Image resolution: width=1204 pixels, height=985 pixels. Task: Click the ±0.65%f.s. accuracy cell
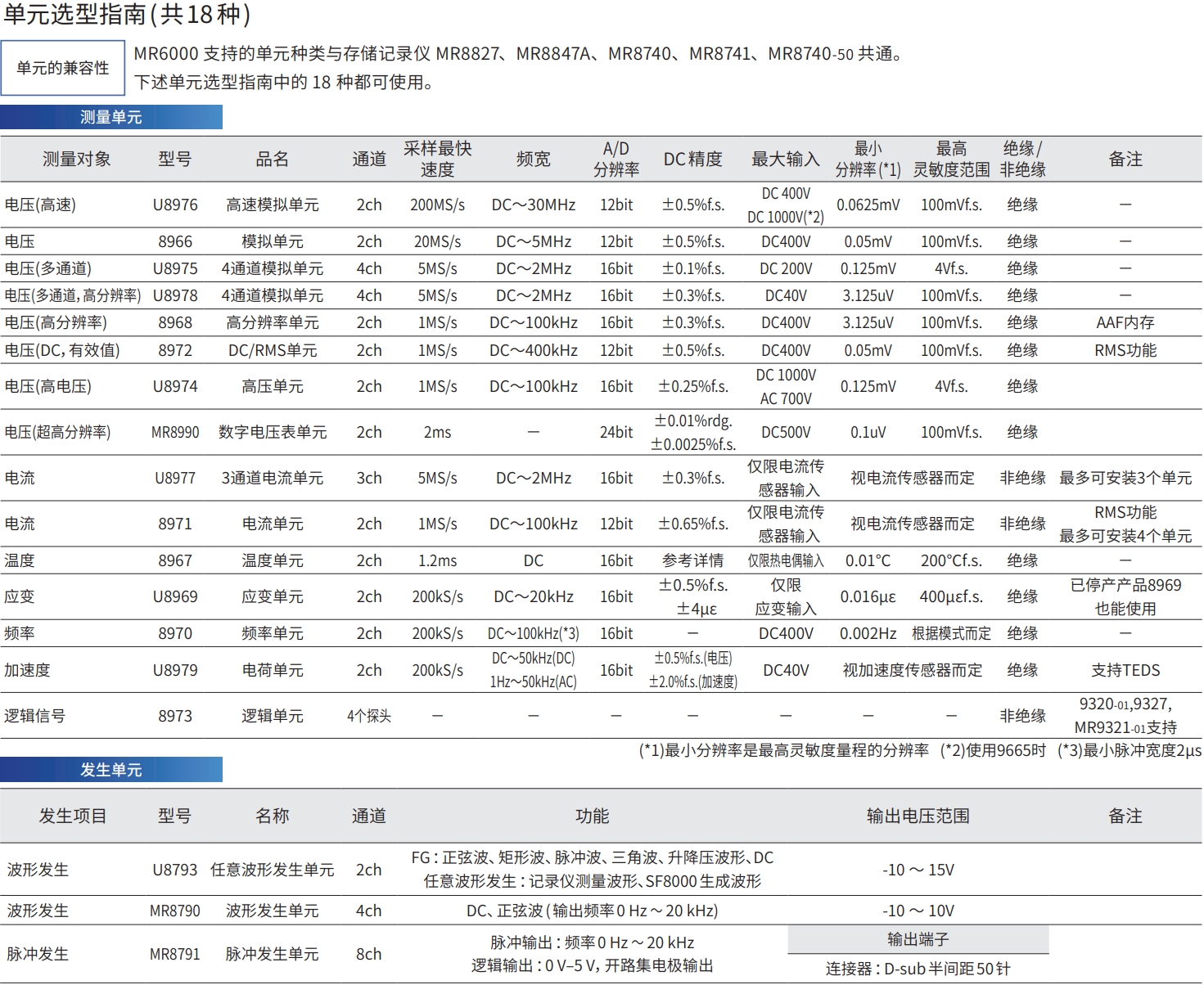click(x=692, y=524)
